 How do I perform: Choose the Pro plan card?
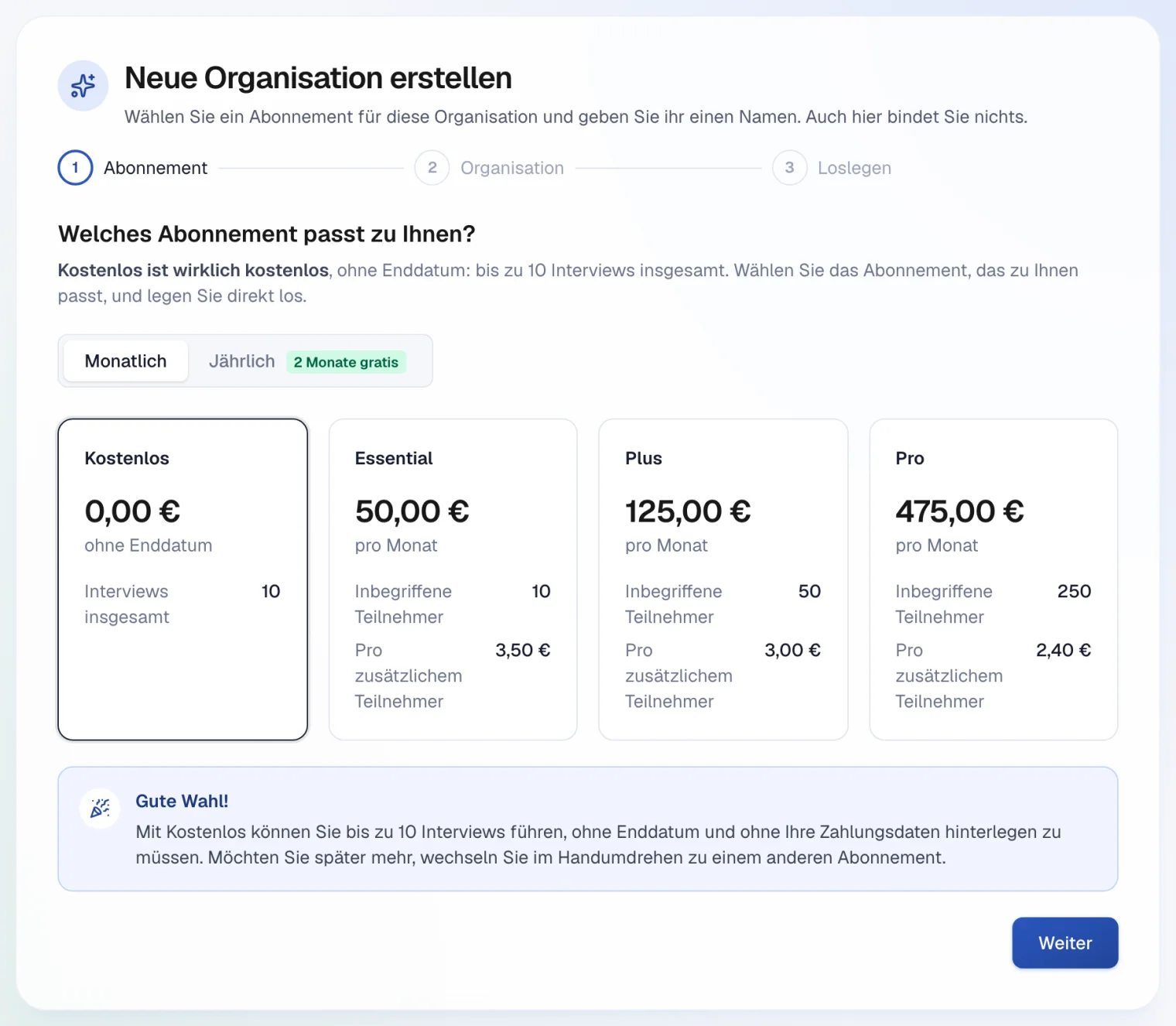[993, 580]
